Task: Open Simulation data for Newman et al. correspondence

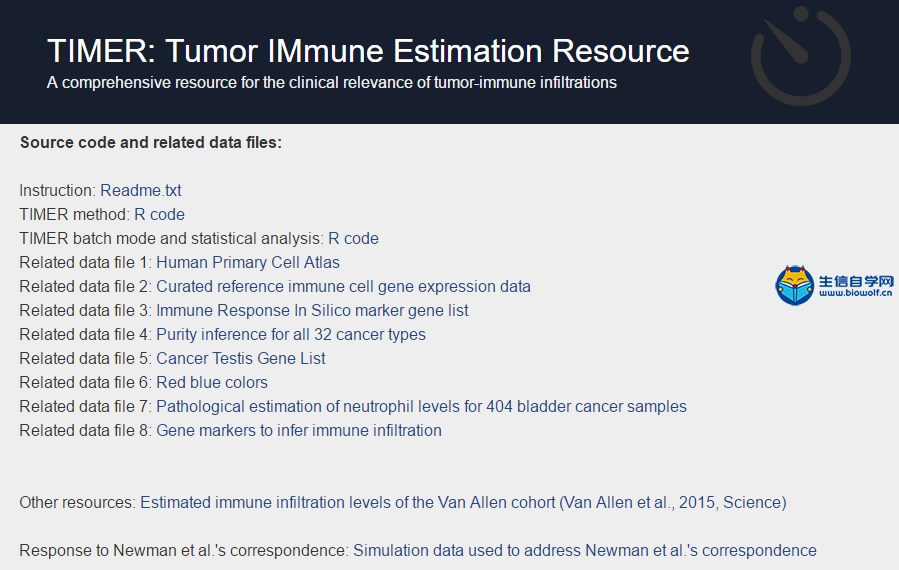Action: tap(585, 551)
